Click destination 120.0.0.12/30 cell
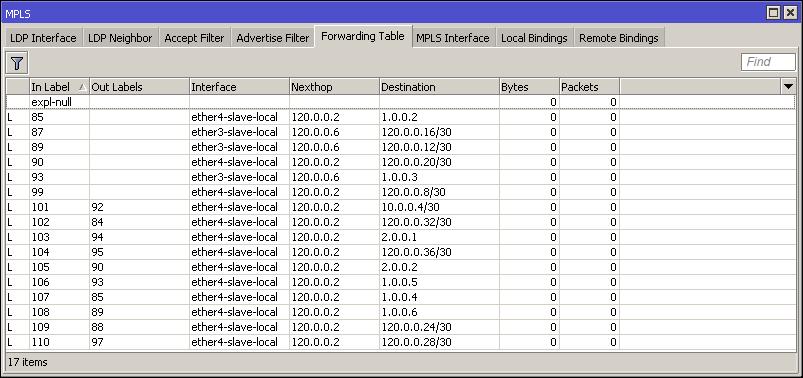This screenshot has height=378, width=803. click(x=439, y=147)
